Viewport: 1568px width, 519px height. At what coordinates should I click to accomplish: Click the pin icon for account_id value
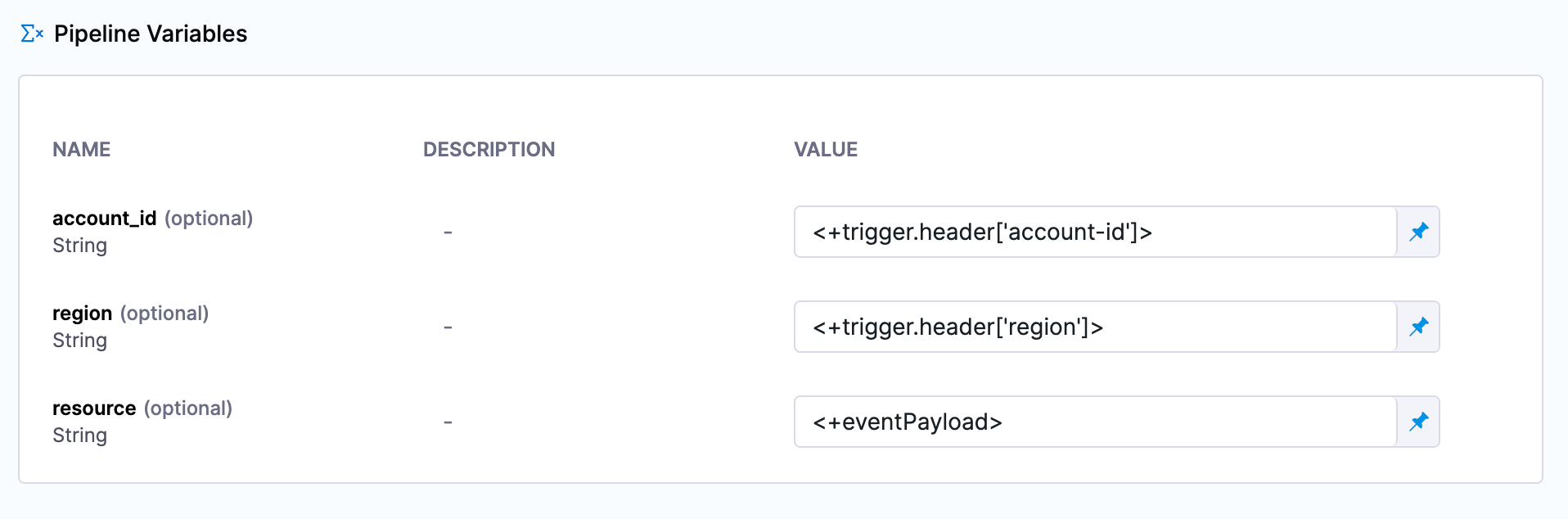point(1418,232)
